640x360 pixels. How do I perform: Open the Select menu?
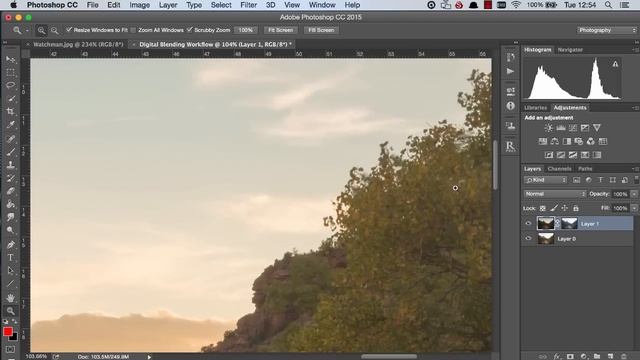pyautogui.click(x=221, y=5)
